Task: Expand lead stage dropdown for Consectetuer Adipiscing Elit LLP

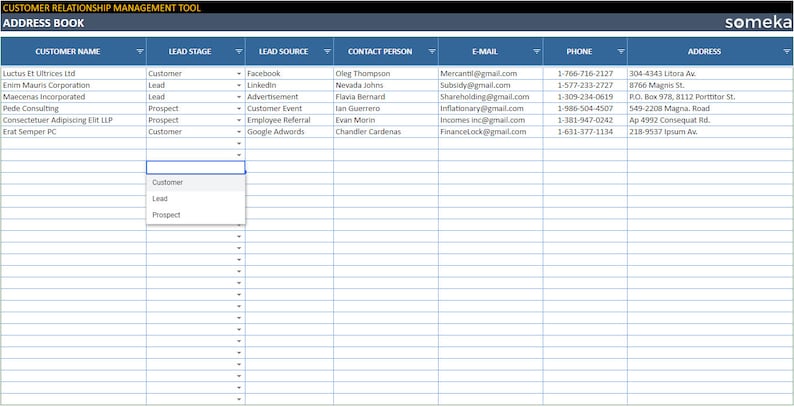Action: [239, 120]
